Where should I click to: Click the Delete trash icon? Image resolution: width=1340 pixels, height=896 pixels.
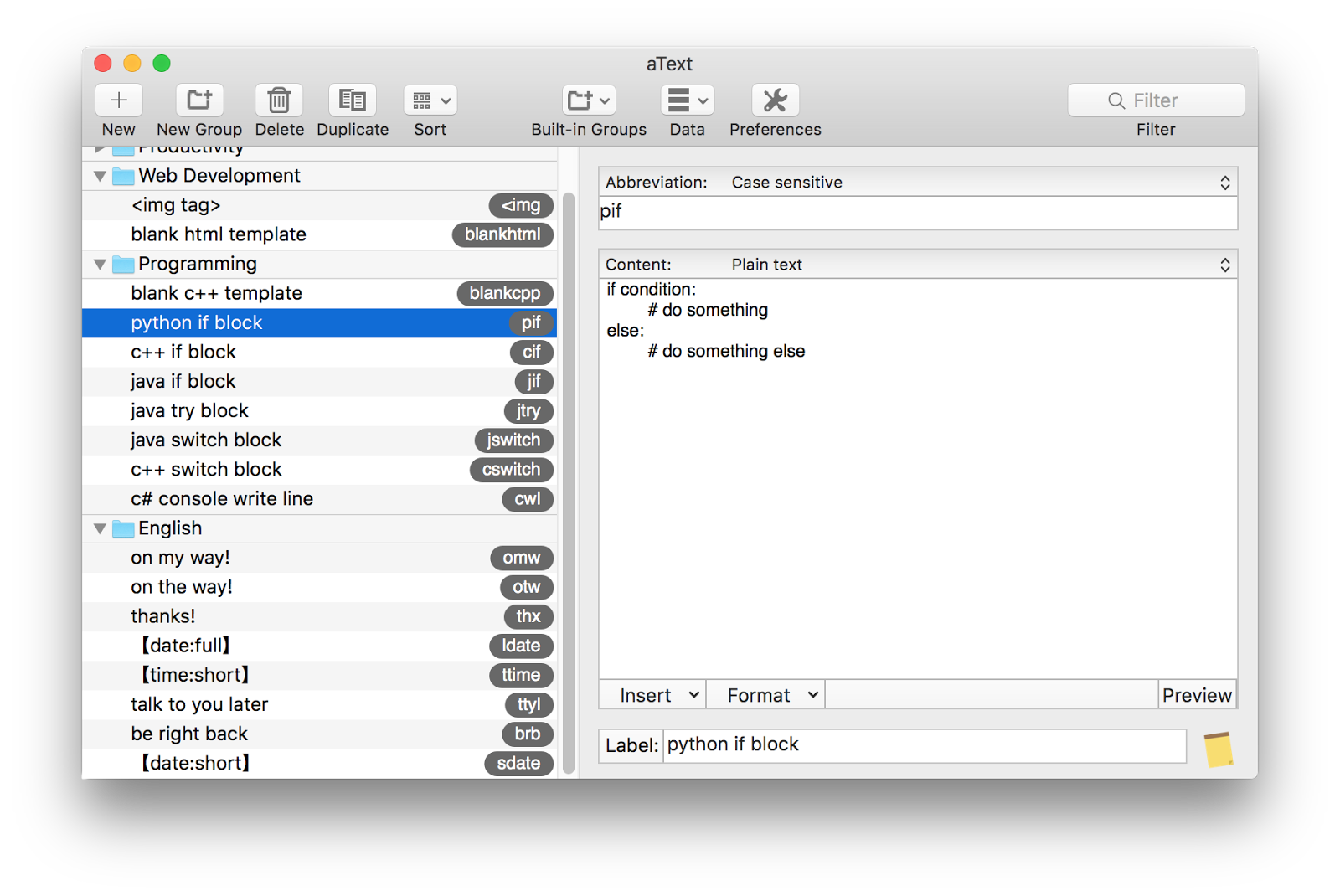(279, 100)
